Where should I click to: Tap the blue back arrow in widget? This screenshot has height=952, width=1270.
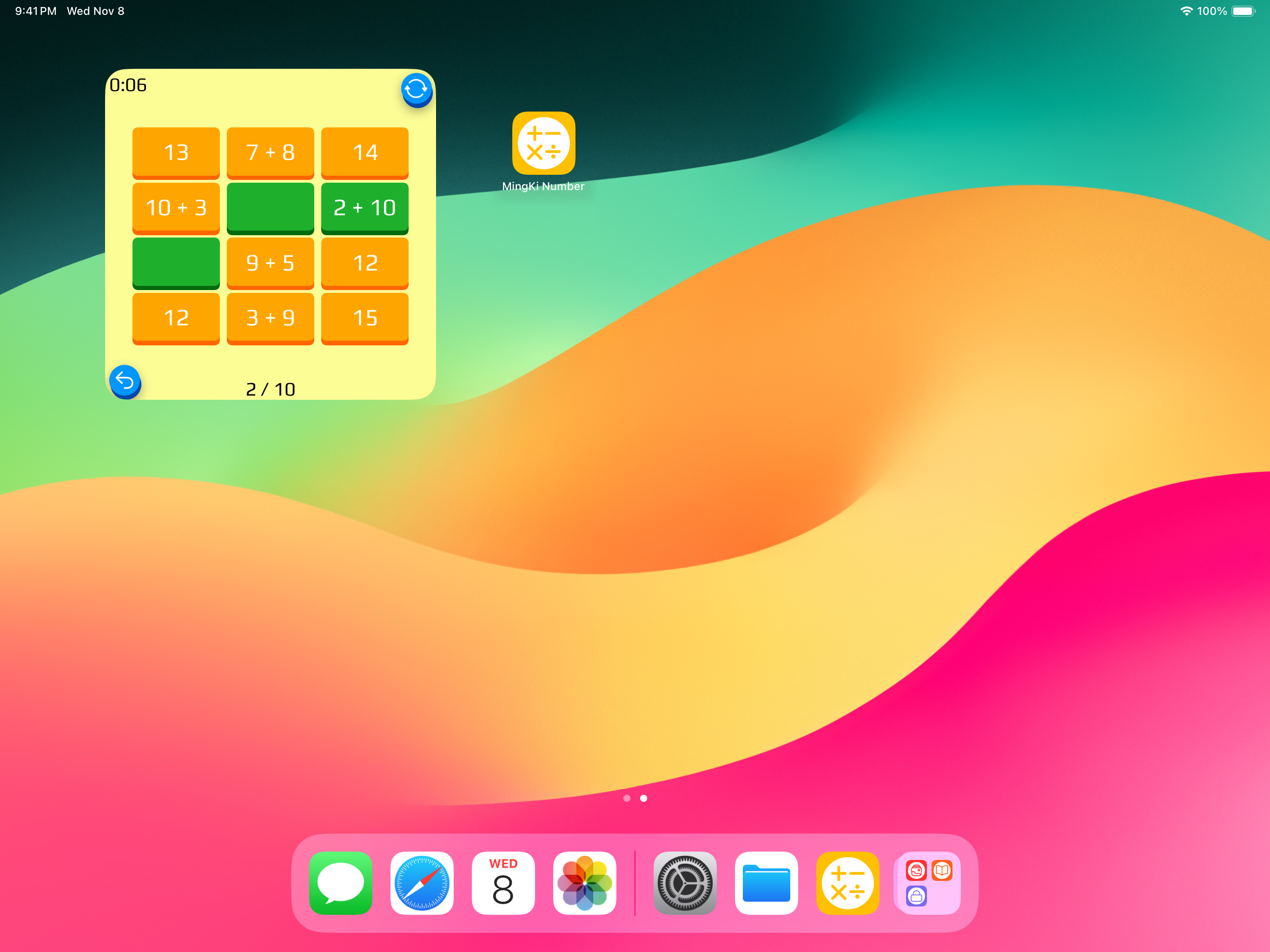coord(125,381)
